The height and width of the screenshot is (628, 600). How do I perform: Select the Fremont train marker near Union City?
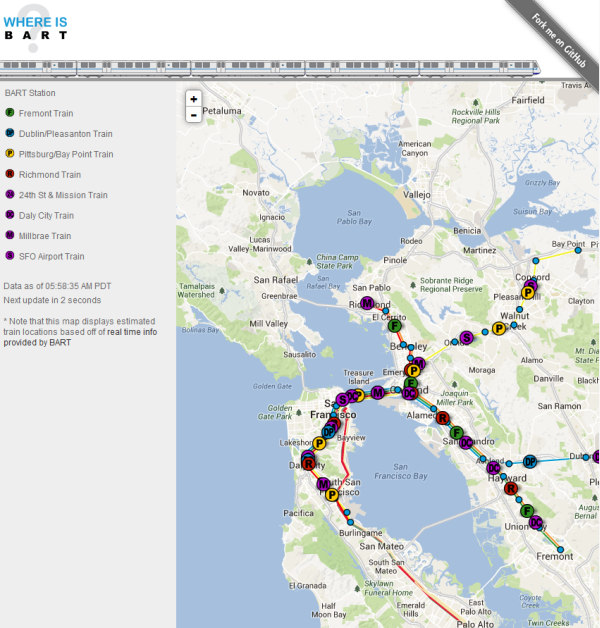coord(527,511)
